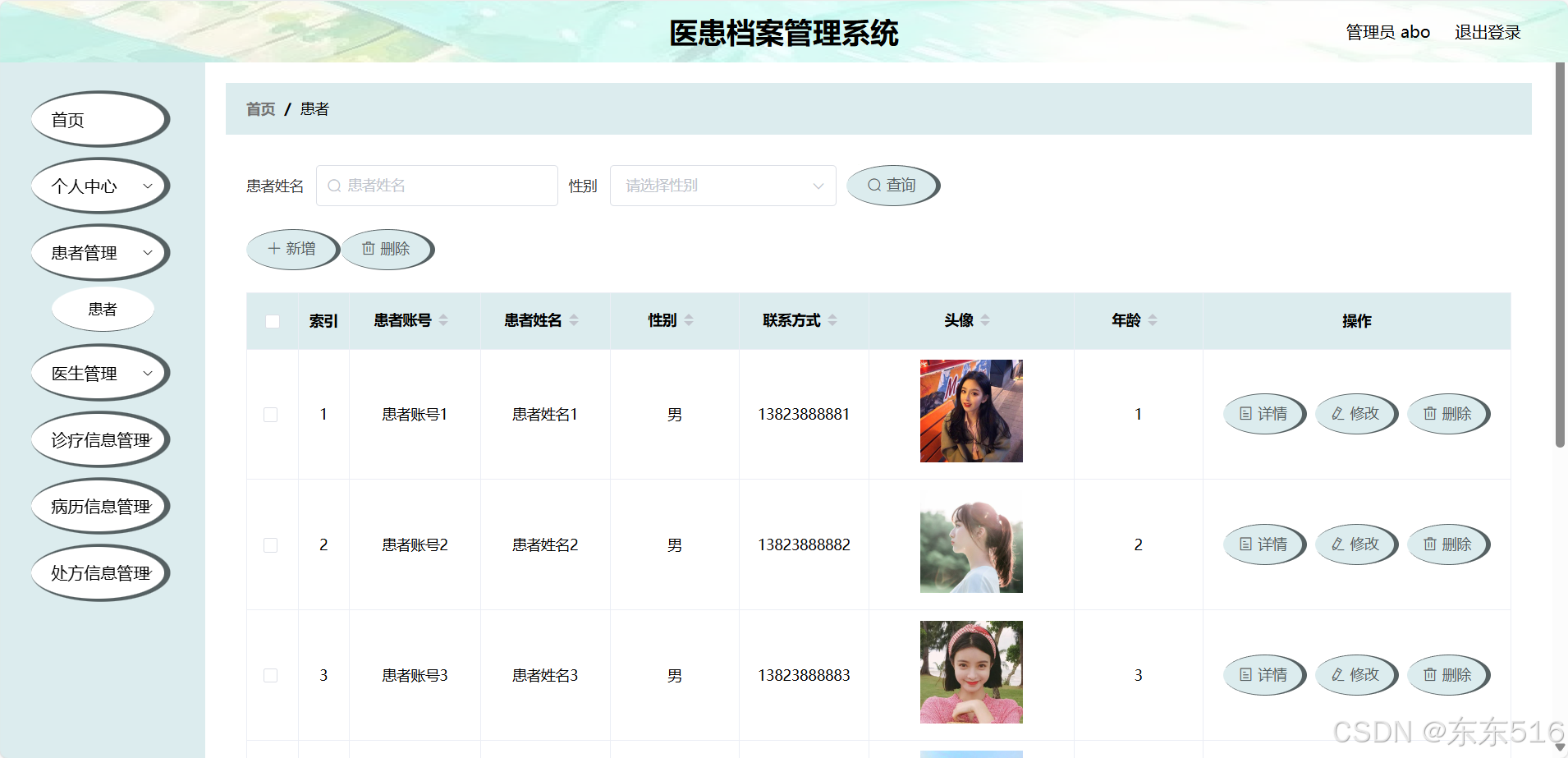The image size is (1568, 758).
Task: Check the checkbox for row 患者账号2
Action: [x=270, y=545]
